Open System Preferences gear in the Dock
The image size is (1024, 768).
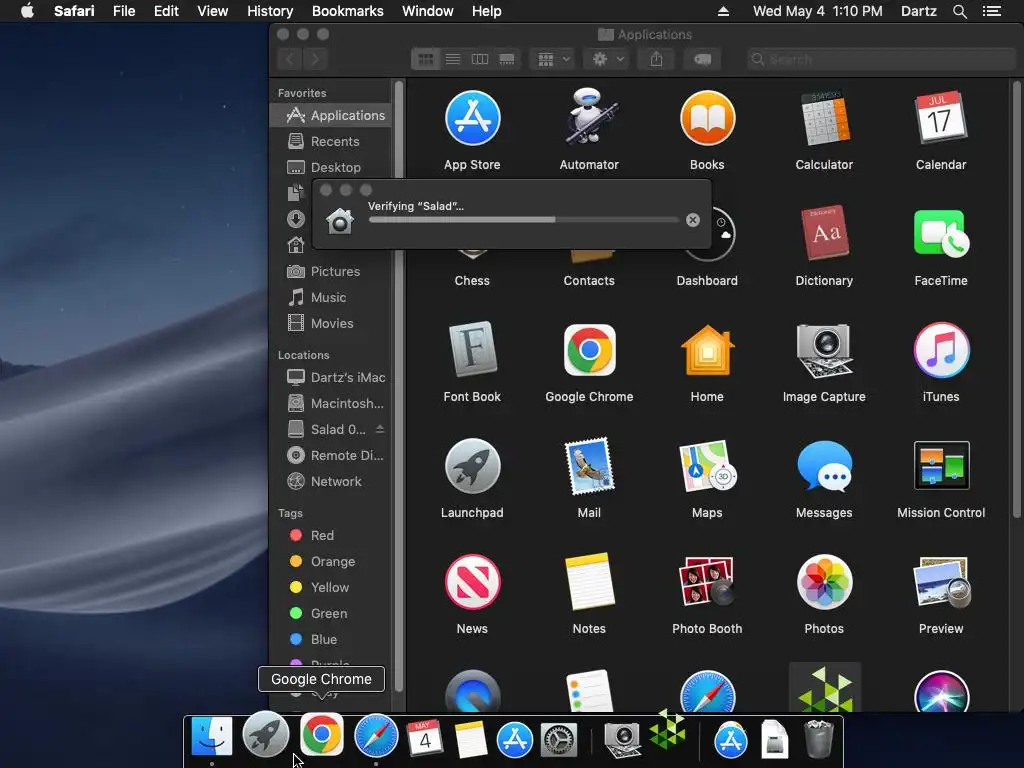point(559,740)
